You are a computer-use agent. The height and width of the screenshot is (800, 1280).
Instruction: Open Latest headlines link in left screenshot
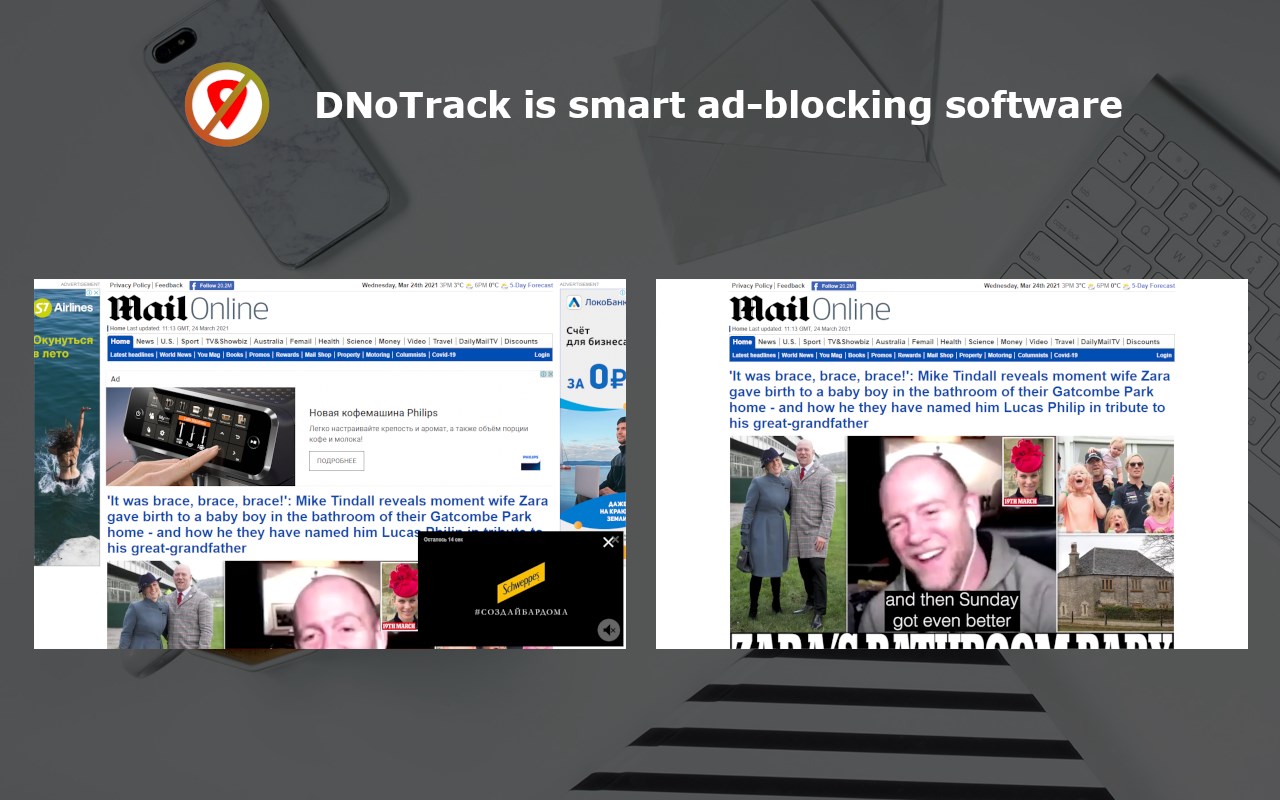click(x=132, y=355)
